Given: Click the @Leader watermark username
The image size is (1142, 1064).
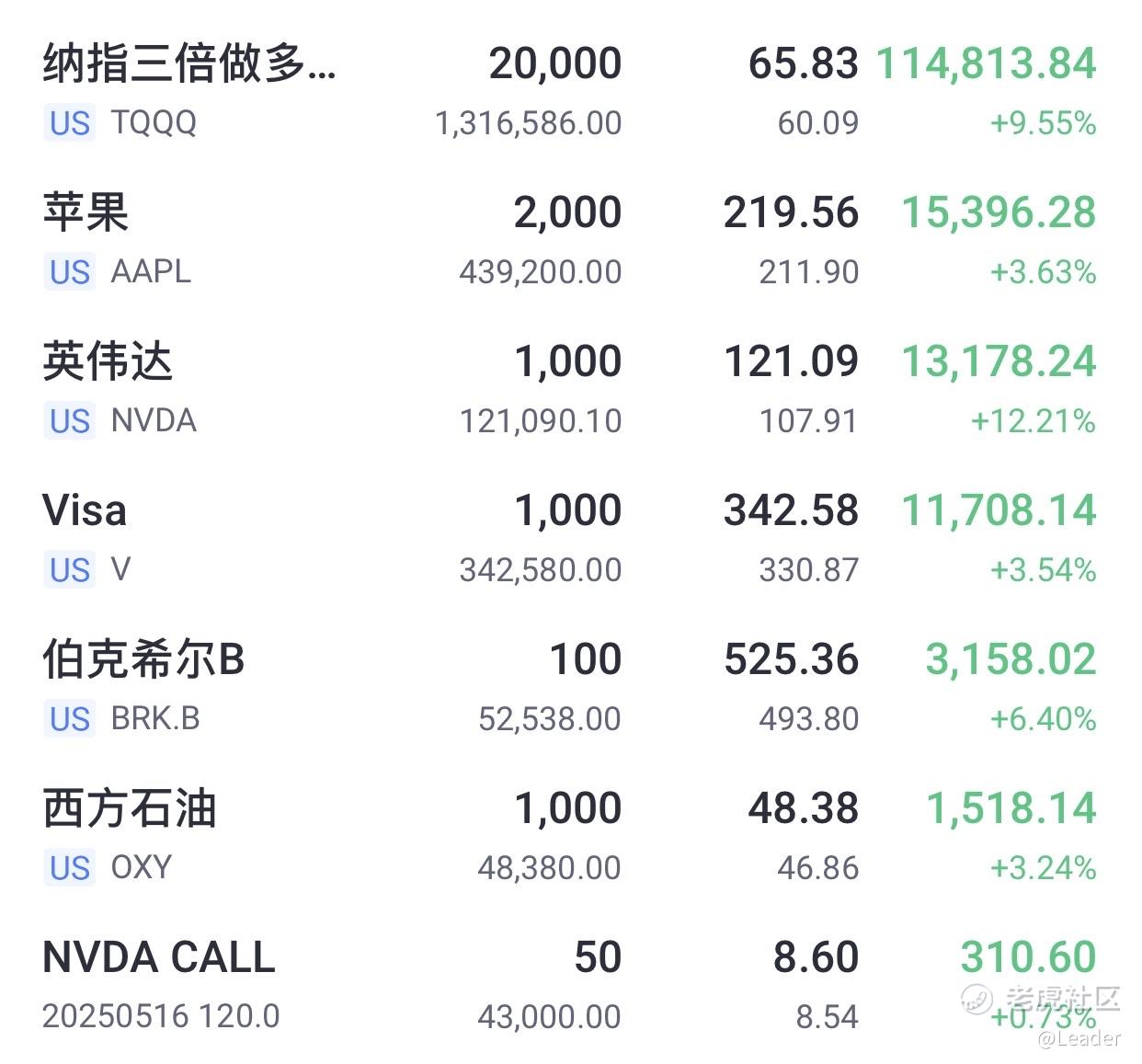Looking at the screenshot, I should coord(1079,1038).
